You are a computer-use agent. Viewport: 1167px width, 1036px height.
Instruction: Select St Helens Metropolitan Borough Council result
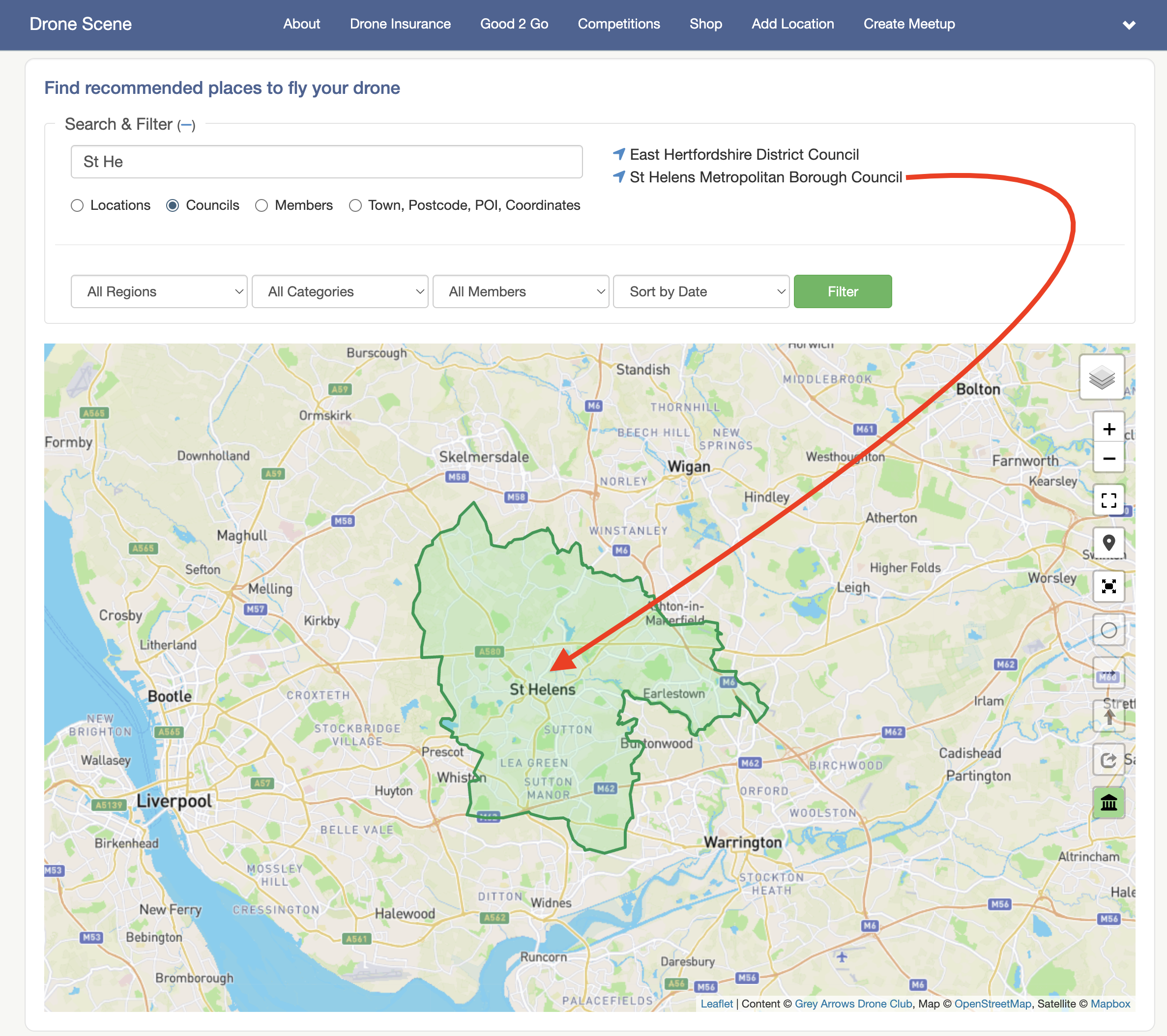[765, 177]
